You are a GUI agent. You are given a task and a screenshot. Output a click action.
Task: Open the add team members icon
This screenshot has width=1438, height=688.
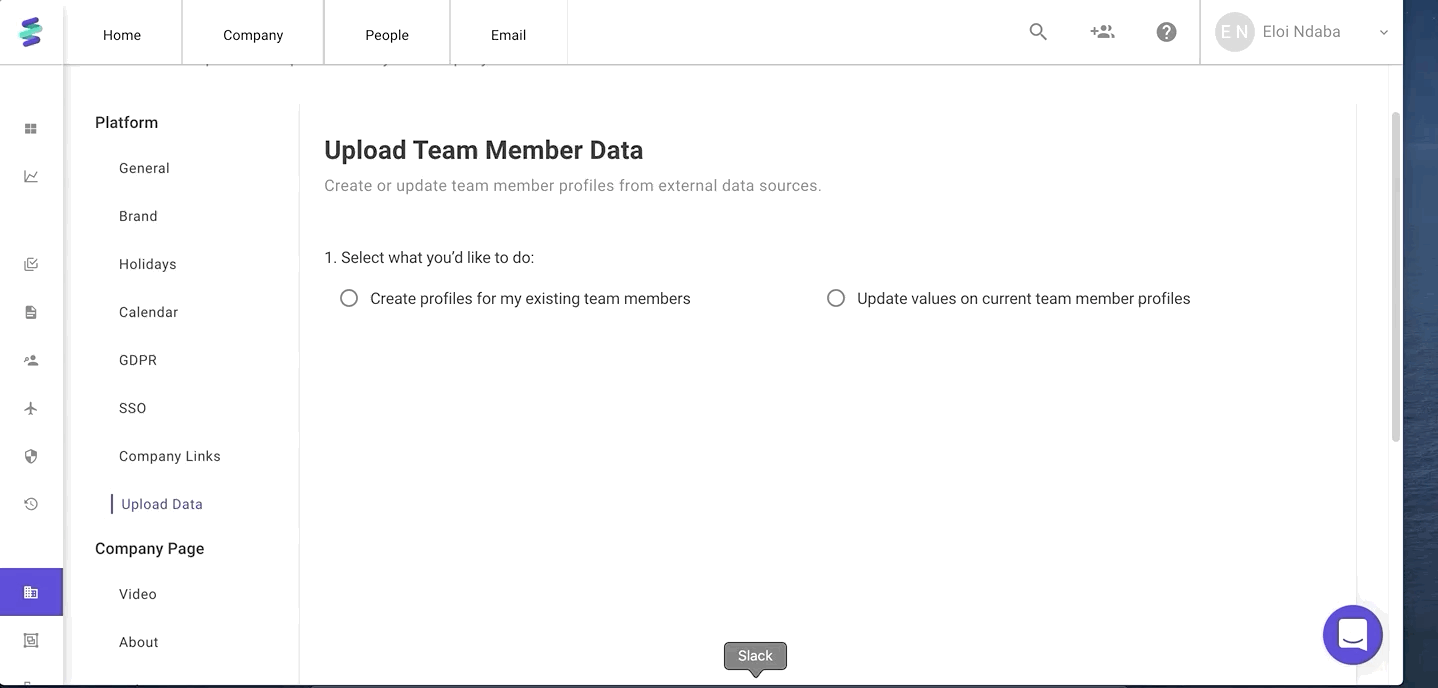coord(1102,32)
